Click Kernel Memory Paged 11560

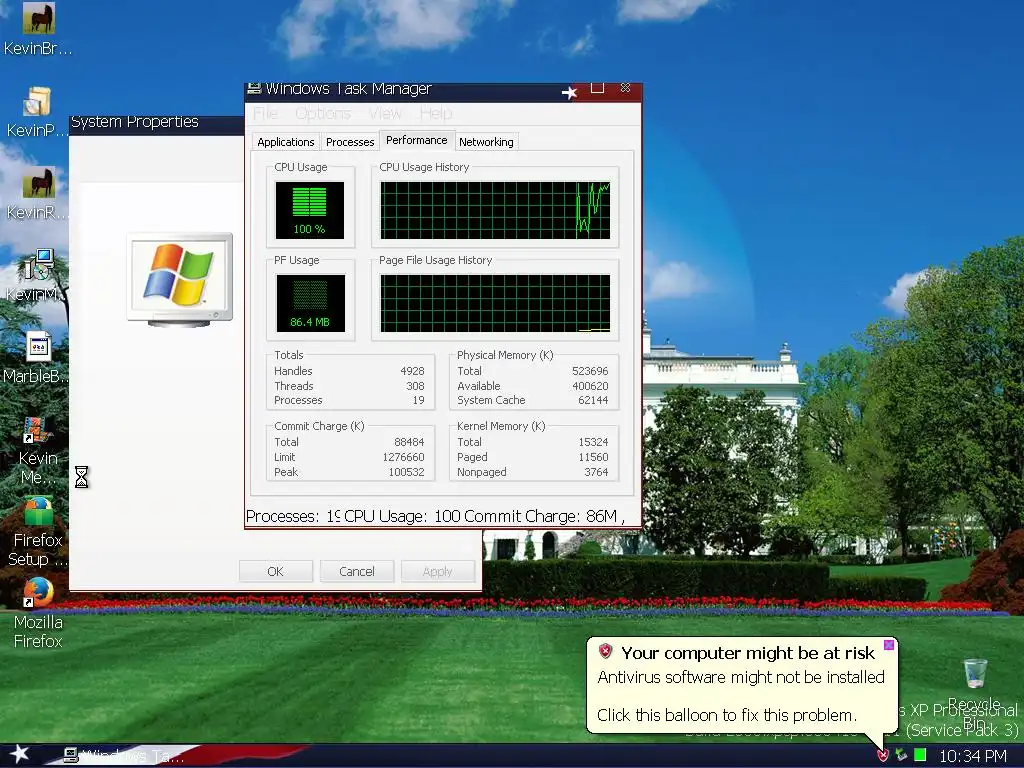click(593, 457)
